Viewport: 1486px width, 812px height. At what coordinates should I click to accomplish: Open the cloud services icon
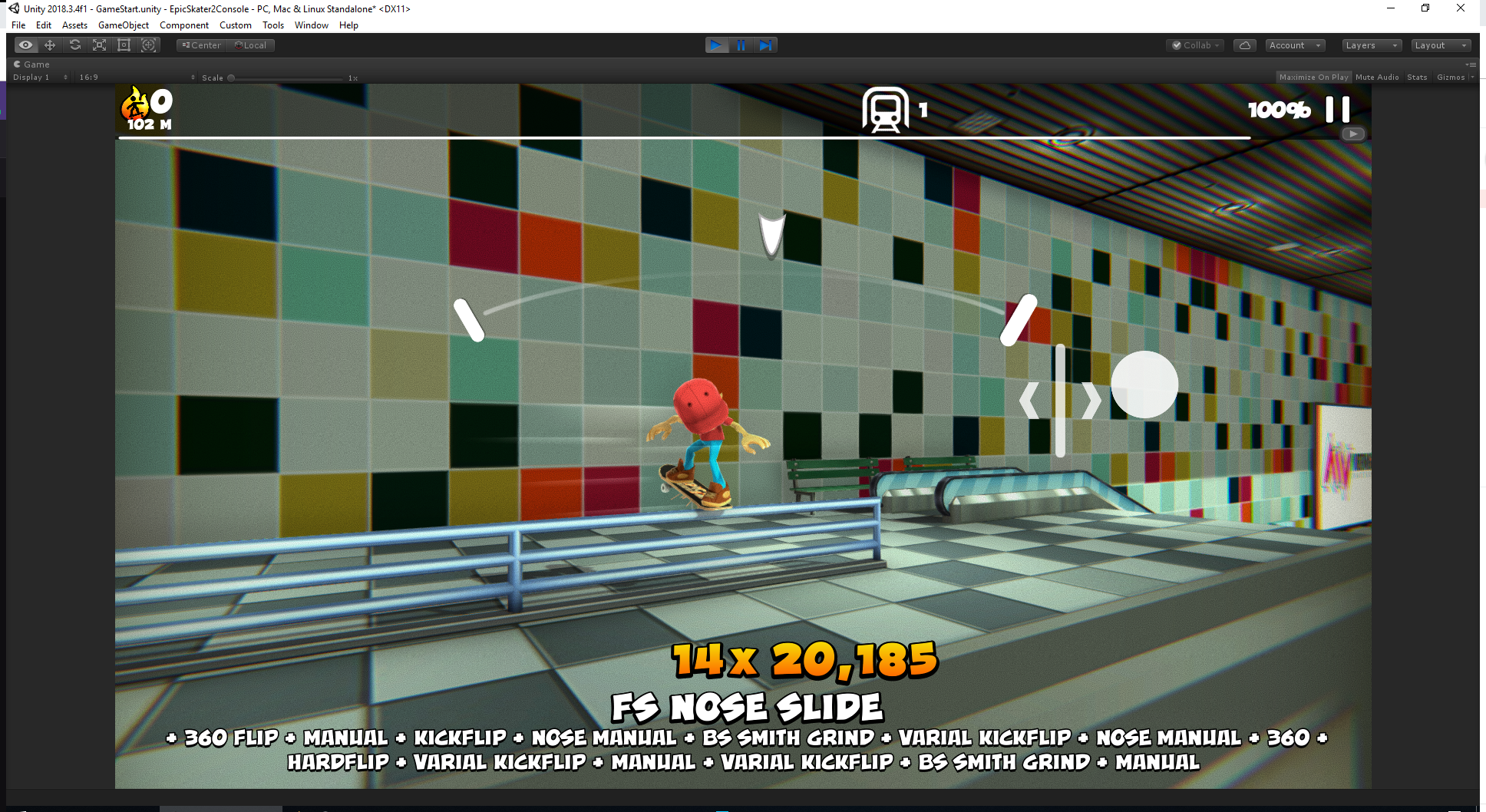1244,45
